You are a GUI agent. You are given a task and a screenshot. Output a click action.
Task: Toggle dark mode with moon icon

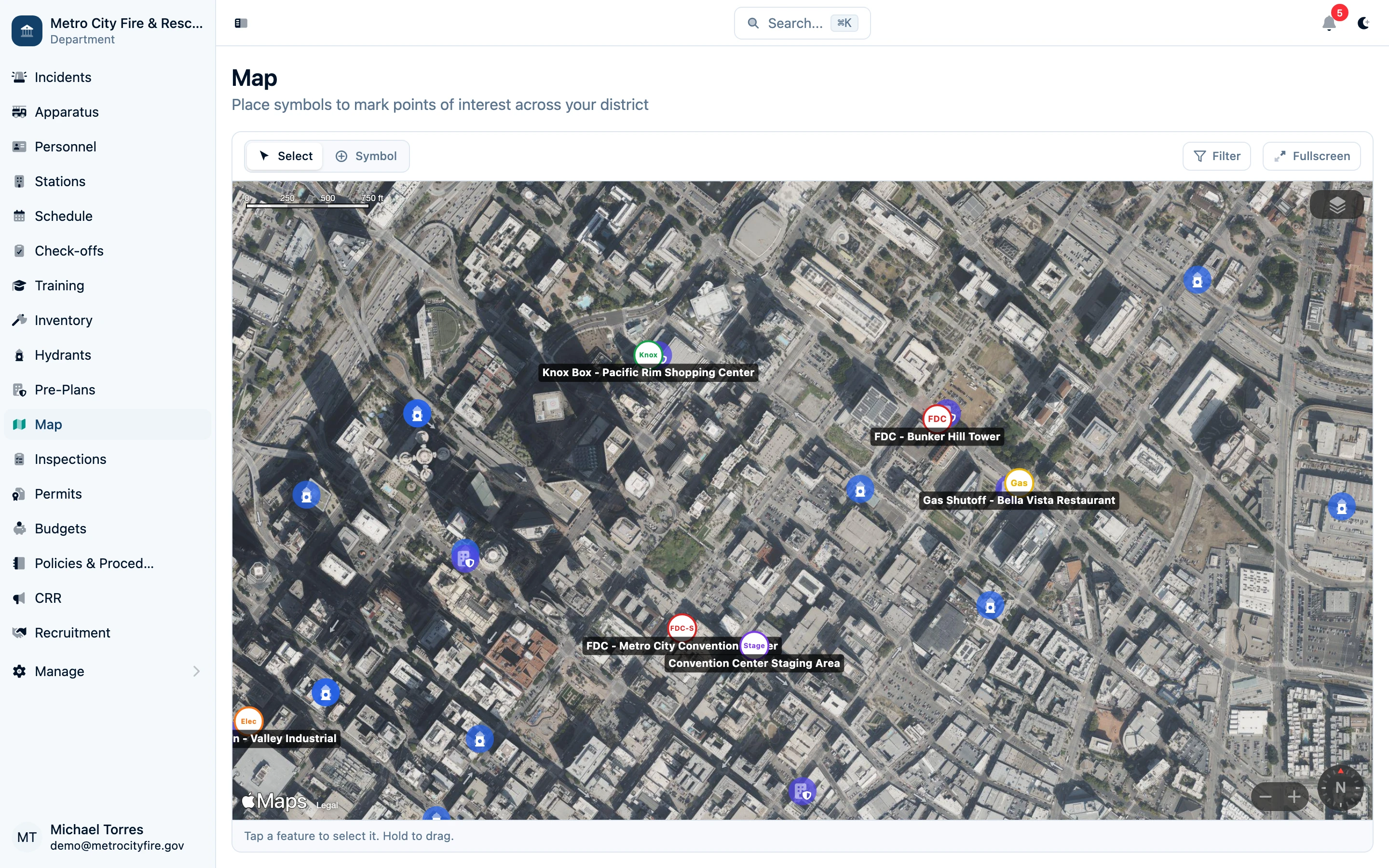tap(1363, 24)
